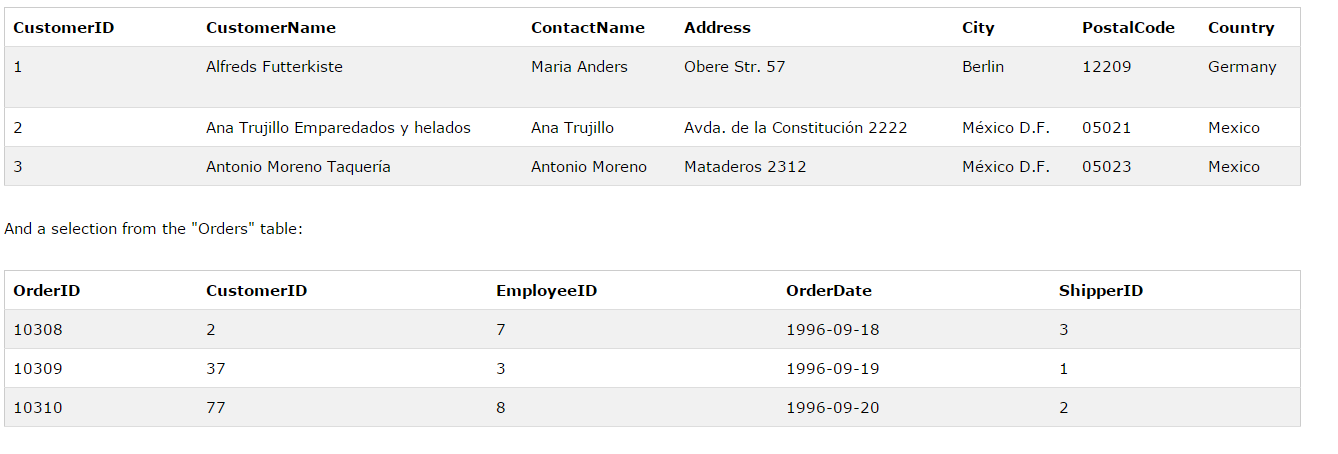Select order 10310 cell
This screenshot has height=454, width=1338.
click(38, 408)
